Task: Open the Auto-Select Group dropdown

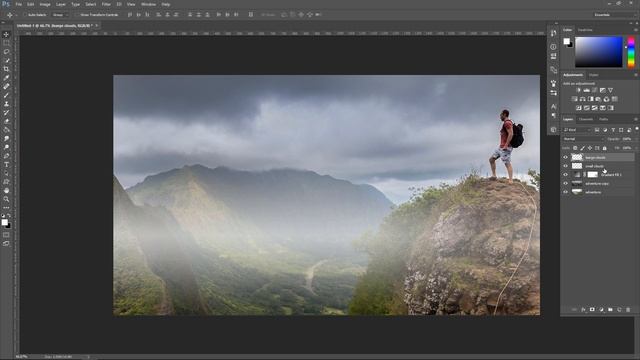Action: tap(60, 15)
